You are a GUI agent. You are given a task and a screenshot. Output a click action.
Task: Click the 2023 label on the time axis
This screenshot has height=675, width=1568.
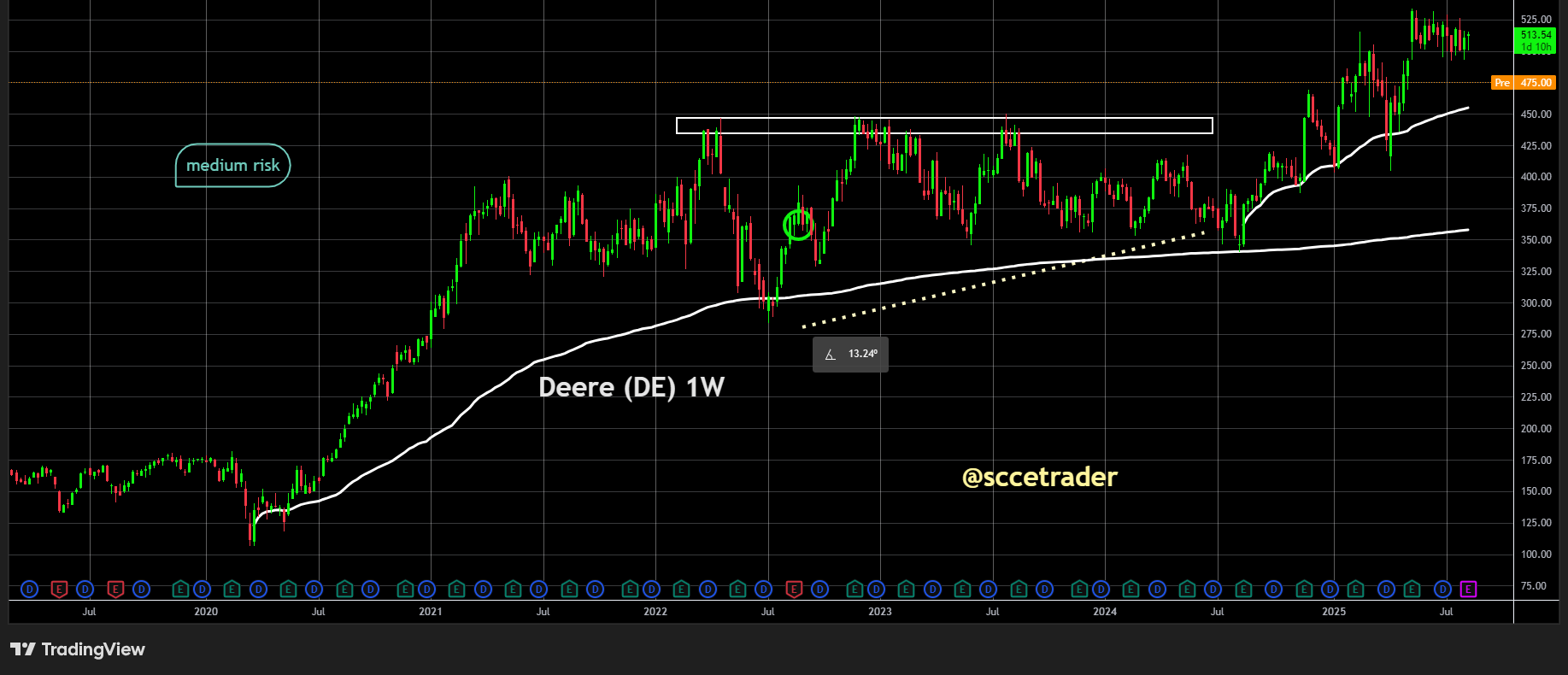click(x=880, y=612)
